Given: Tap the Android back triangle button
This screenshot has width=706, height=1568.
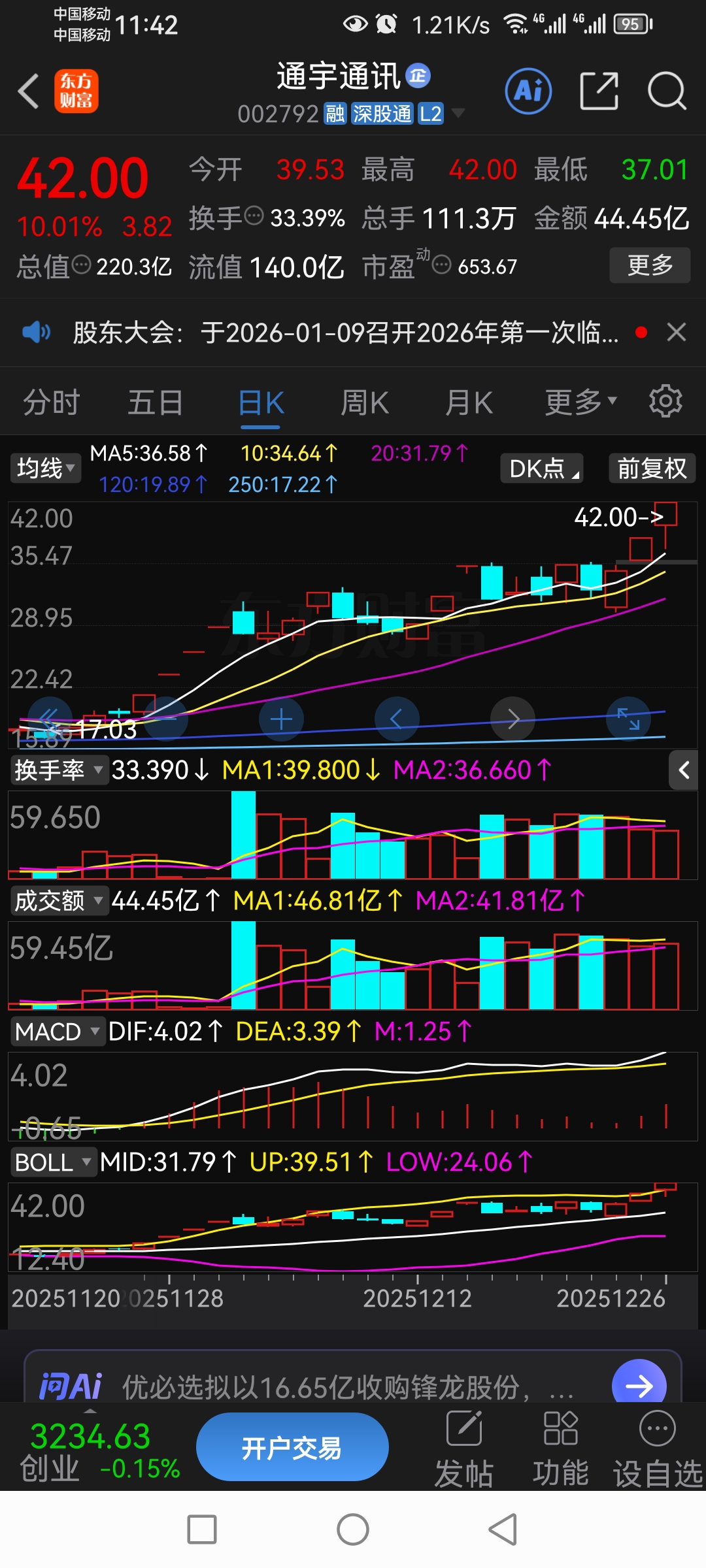Looking at the screenshot, I should 503,1529.
